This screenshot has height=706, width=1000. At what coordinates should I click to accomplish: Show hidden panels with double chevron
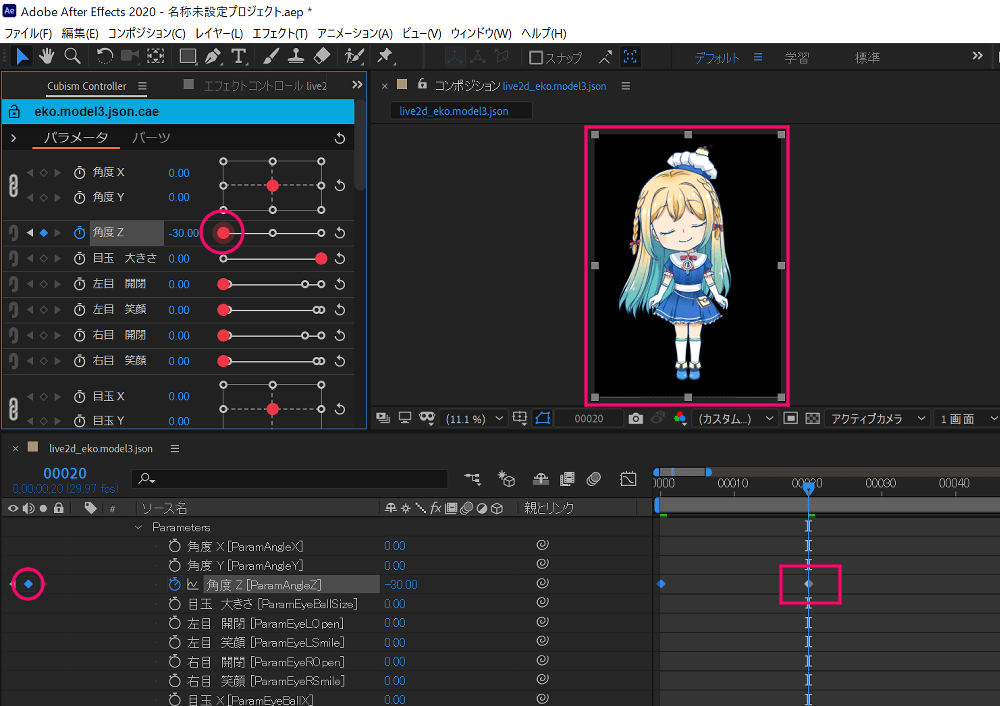point(357,85)
